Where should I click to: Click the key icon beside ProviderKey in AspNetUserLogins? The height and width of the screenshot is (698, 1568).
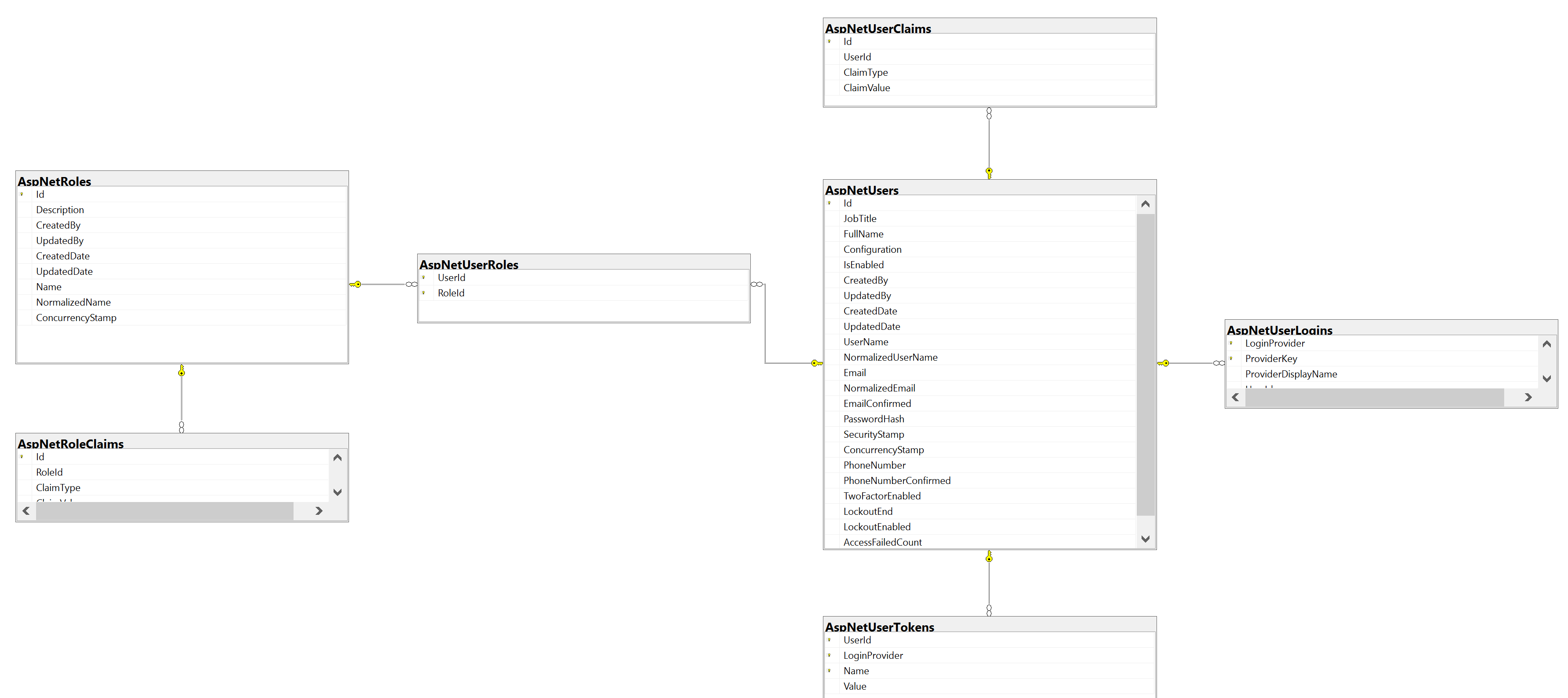pos(1231,359)
